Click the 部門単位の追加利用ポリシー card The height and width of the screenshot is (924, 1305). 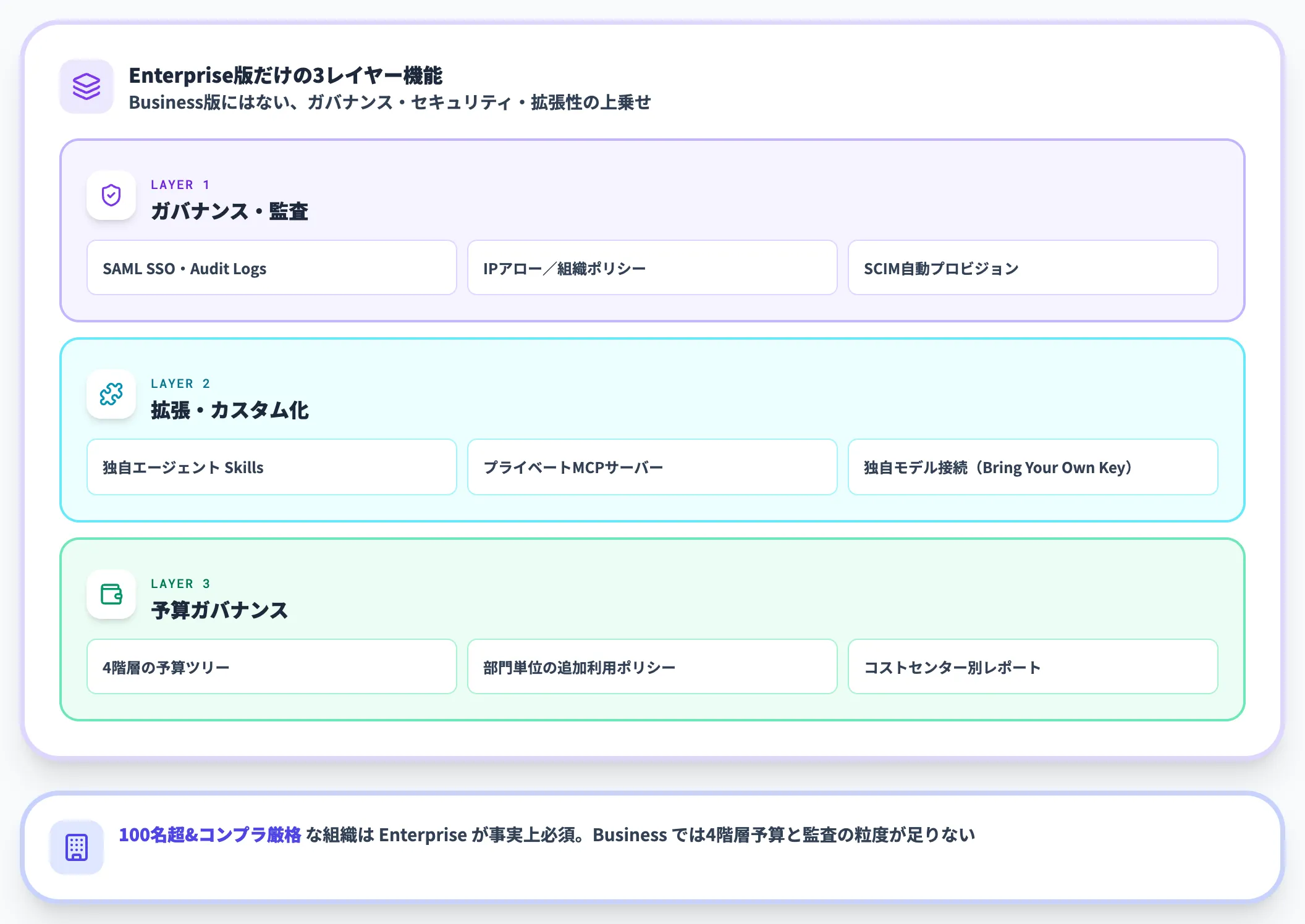click(x=652, y=666)
